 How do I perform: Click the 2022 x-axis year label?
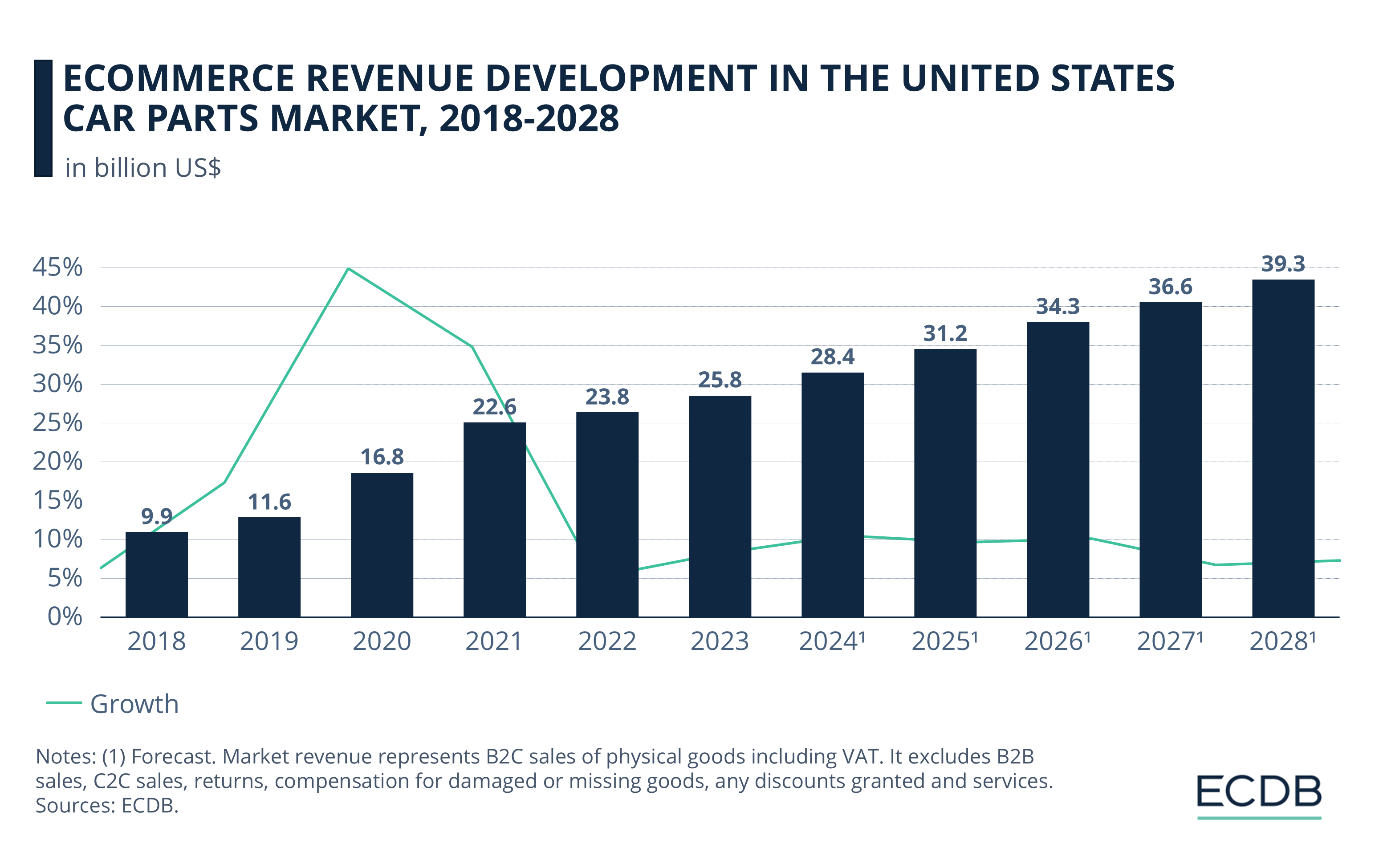(607, 641)
